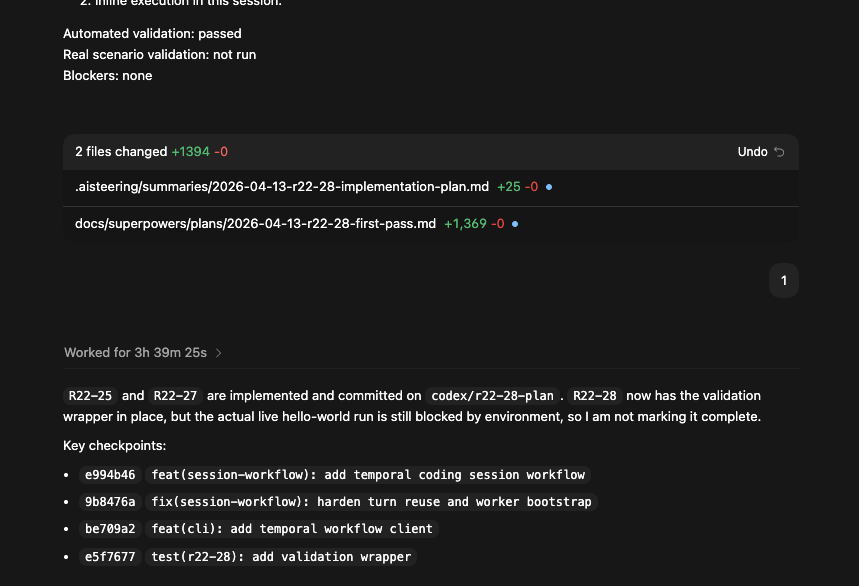Click the 'Key checkpoints:' heading

(x=114, y=446)
